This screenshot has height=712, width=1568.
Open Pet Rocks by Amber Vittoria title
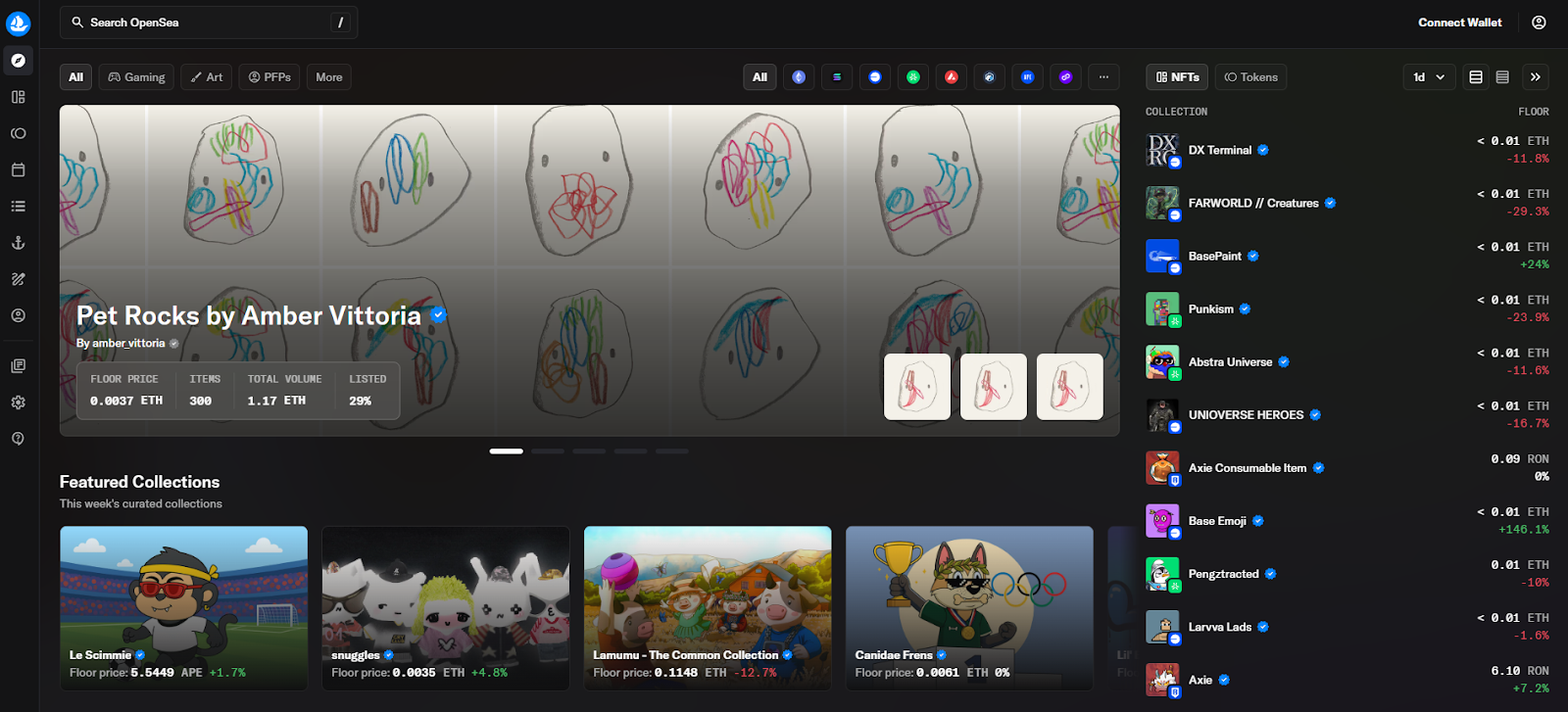tap(249, 315)
